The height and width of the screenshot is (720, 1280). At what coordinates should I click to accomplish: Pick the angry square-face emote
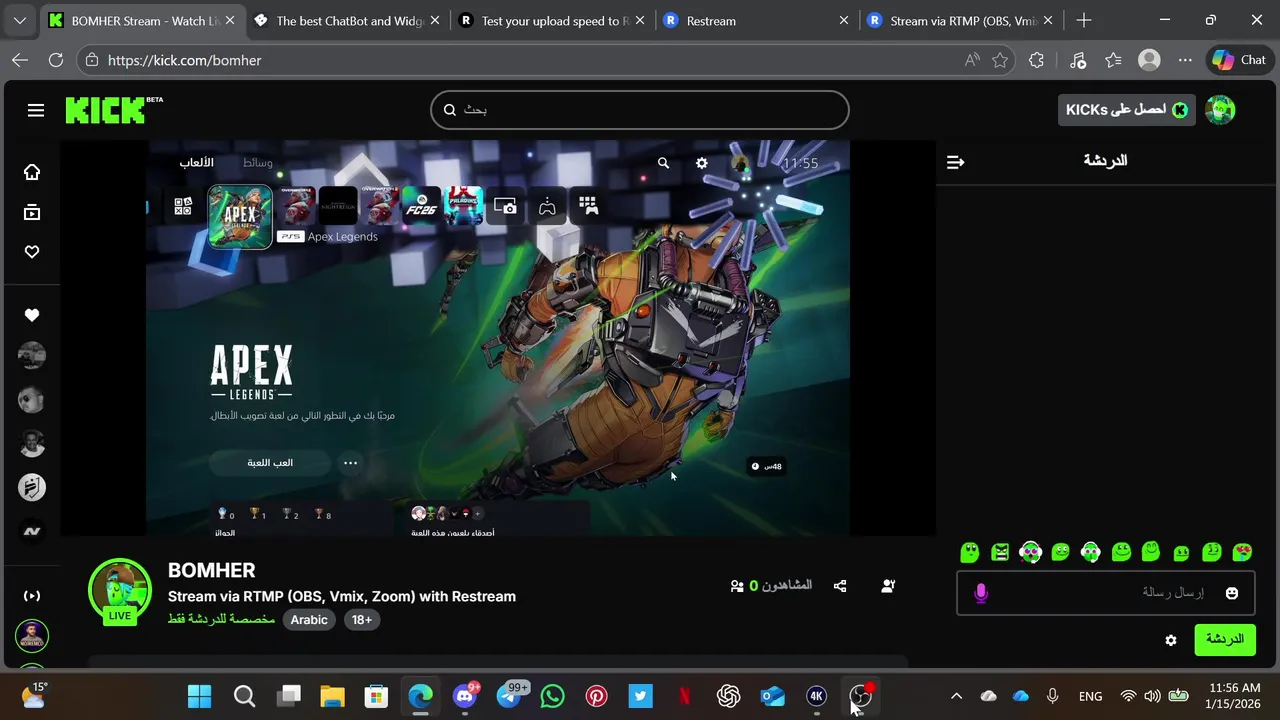[1000, 552]
